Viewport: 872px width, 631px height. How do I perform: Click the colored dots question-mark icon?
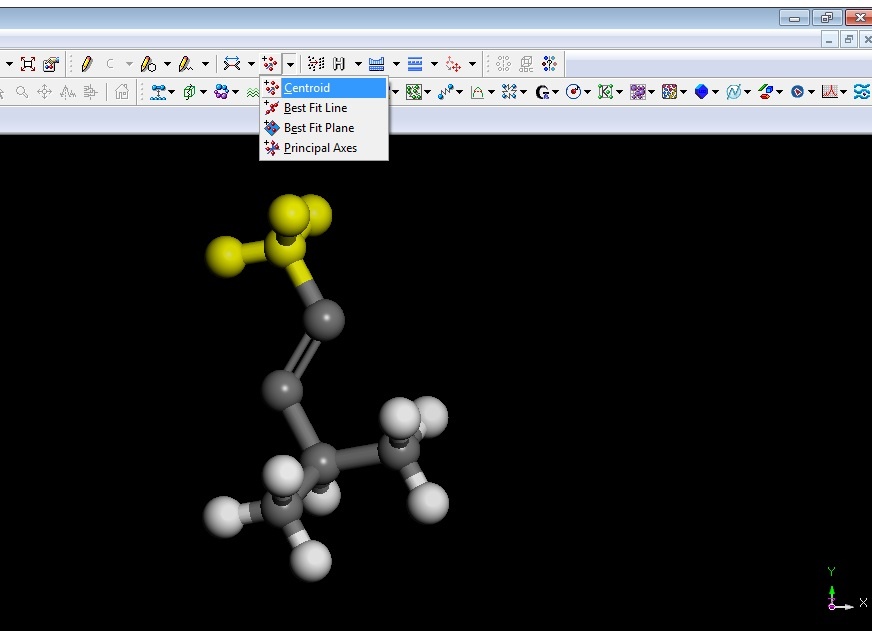549,64
